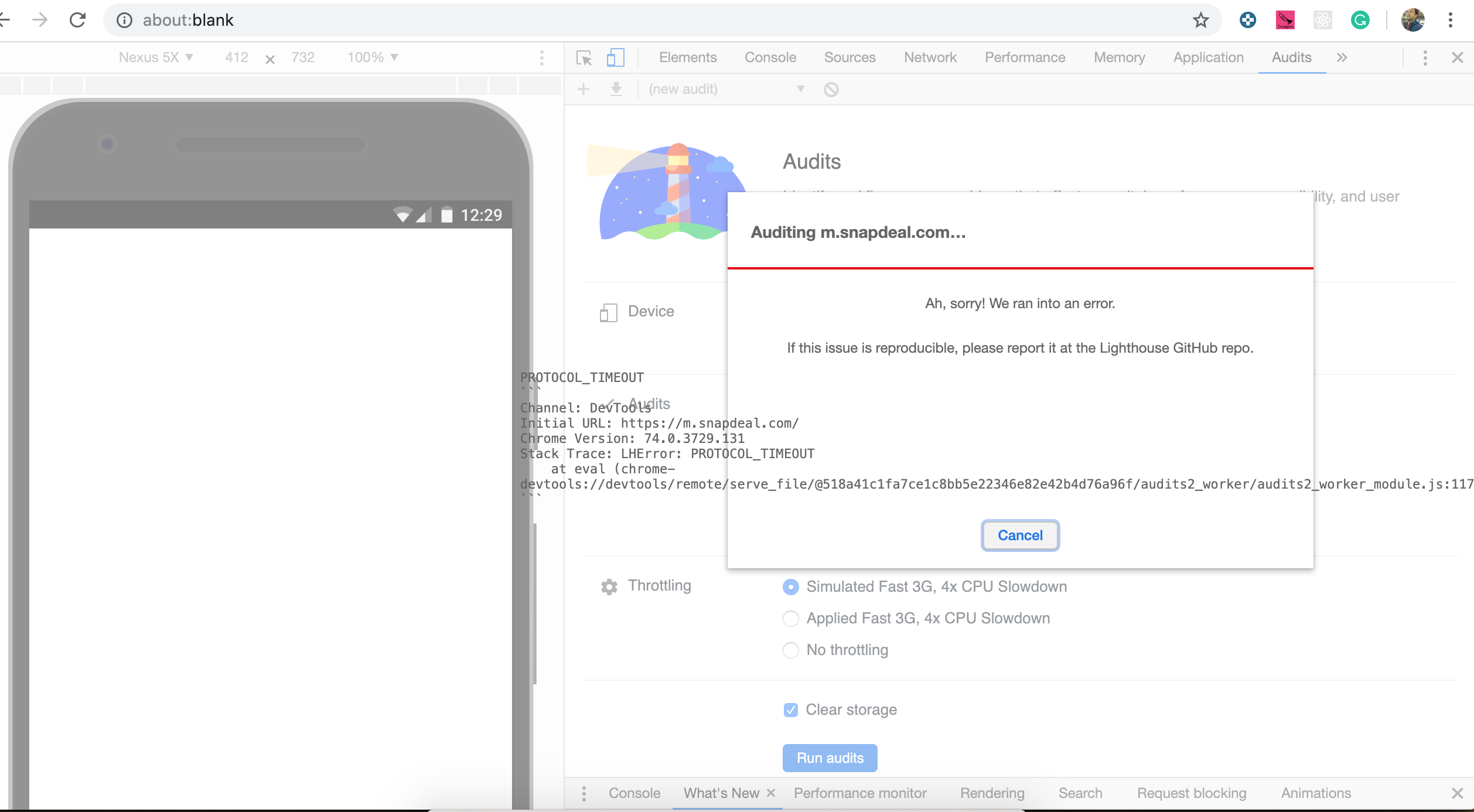
Task: Switch to the Sources tab
Action: [849, 57]
